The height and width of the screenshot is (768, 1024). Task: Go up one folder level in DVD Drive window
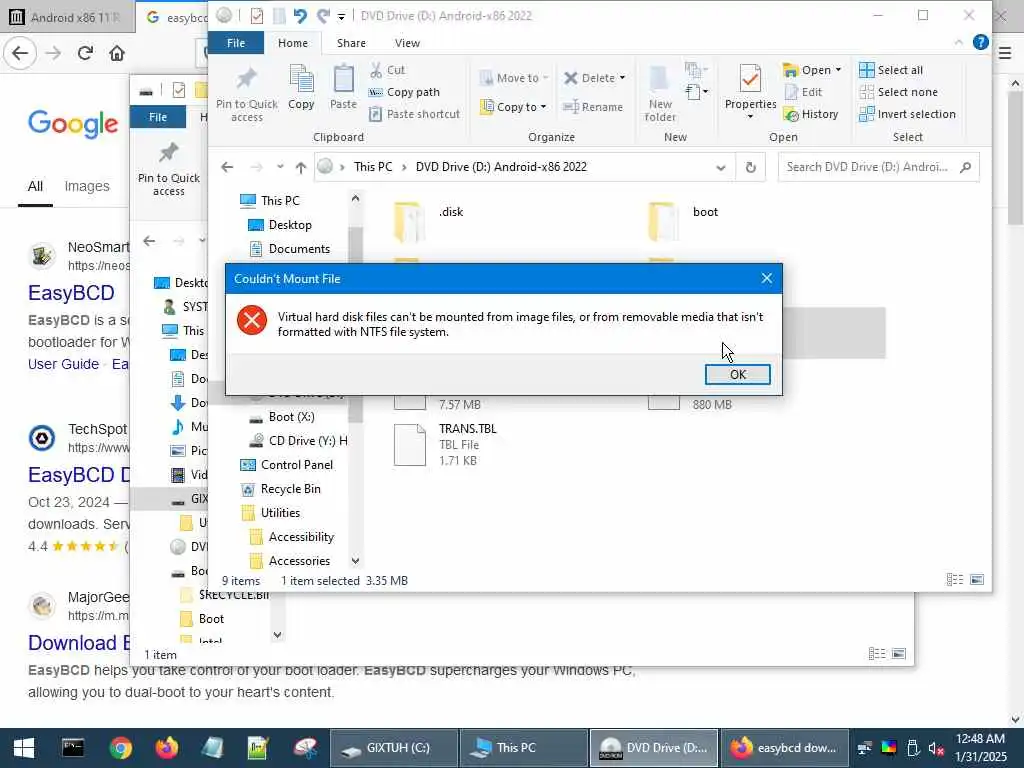point(300,167)
